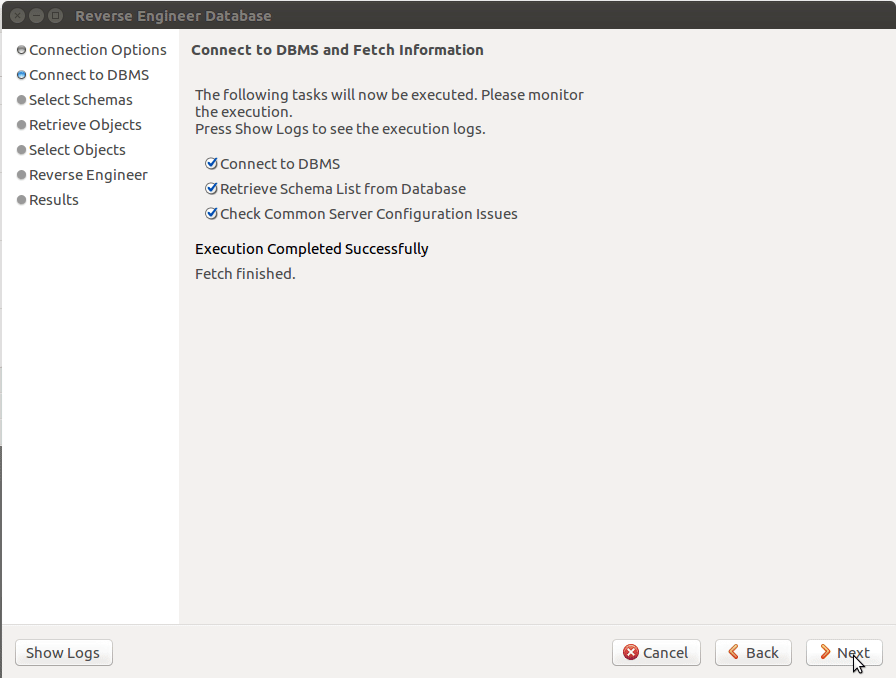
Task: Go to the Select Schemas step
Action: (80, 100)
